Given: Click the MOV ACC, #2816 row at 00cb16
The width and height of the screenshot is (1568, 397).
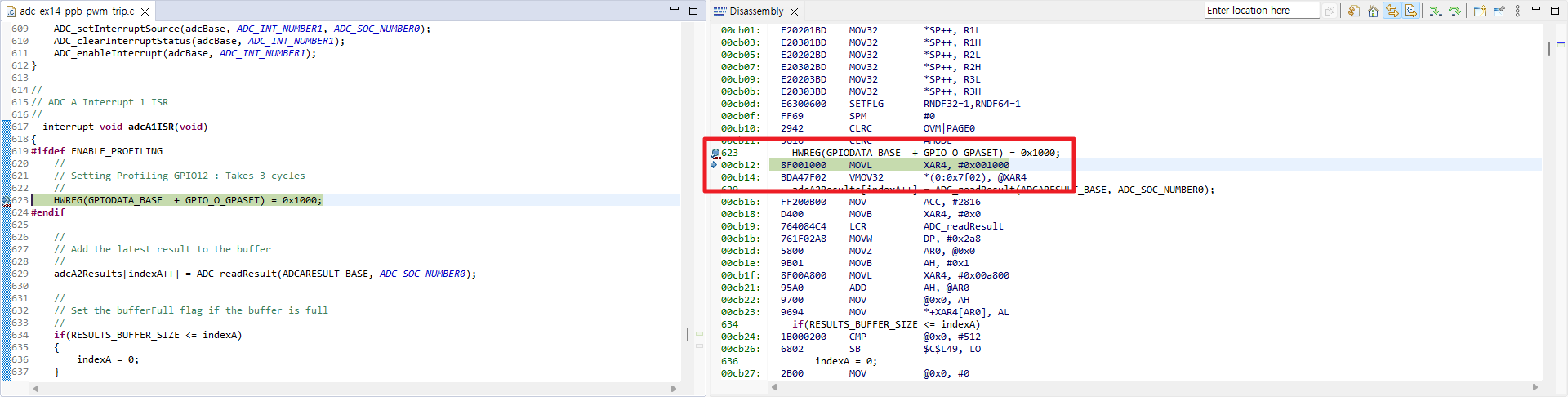Looking at the screenshot, I should (x=851, y=202).
